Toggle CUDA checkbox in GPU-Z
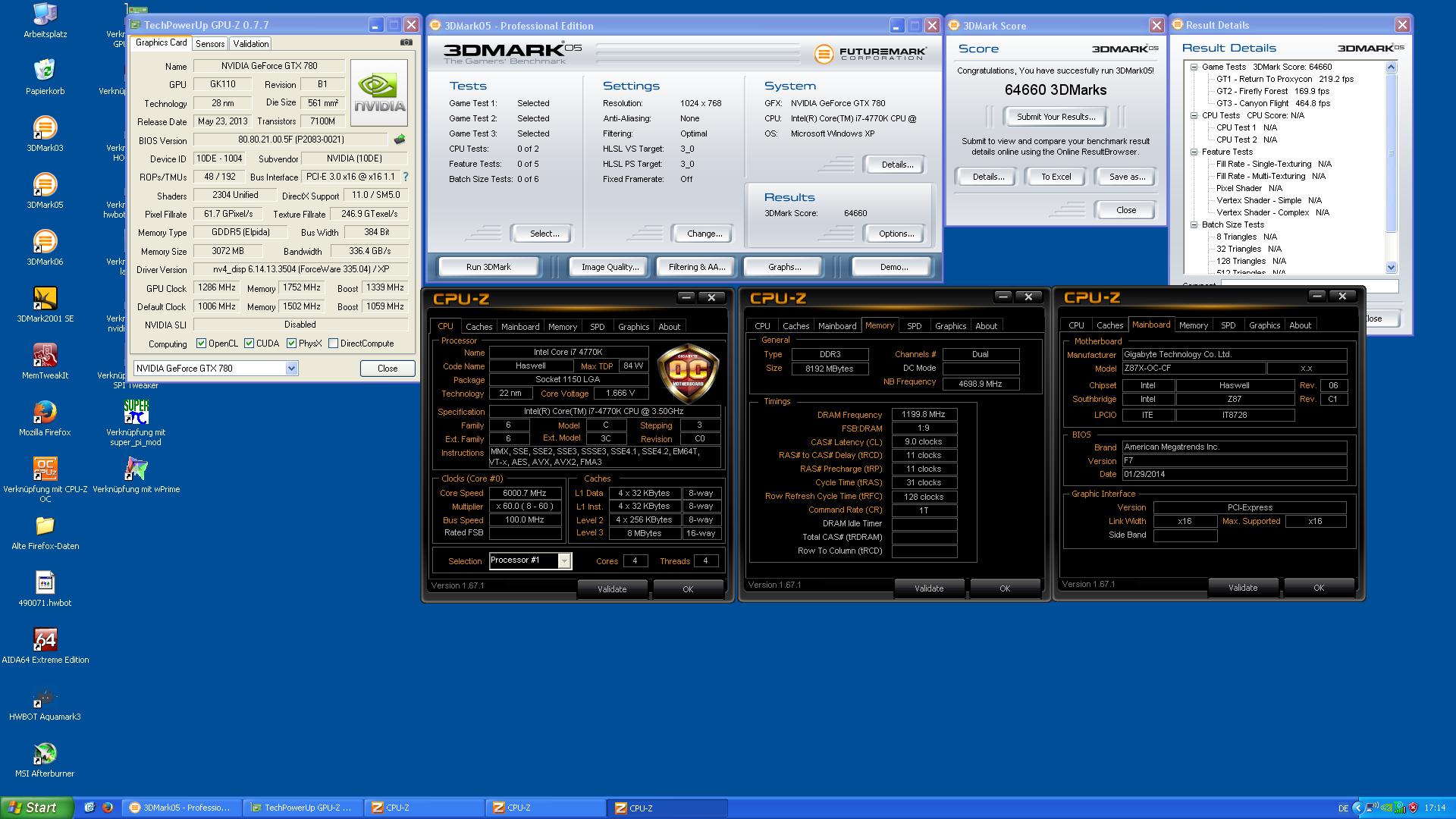 (249, 344)
